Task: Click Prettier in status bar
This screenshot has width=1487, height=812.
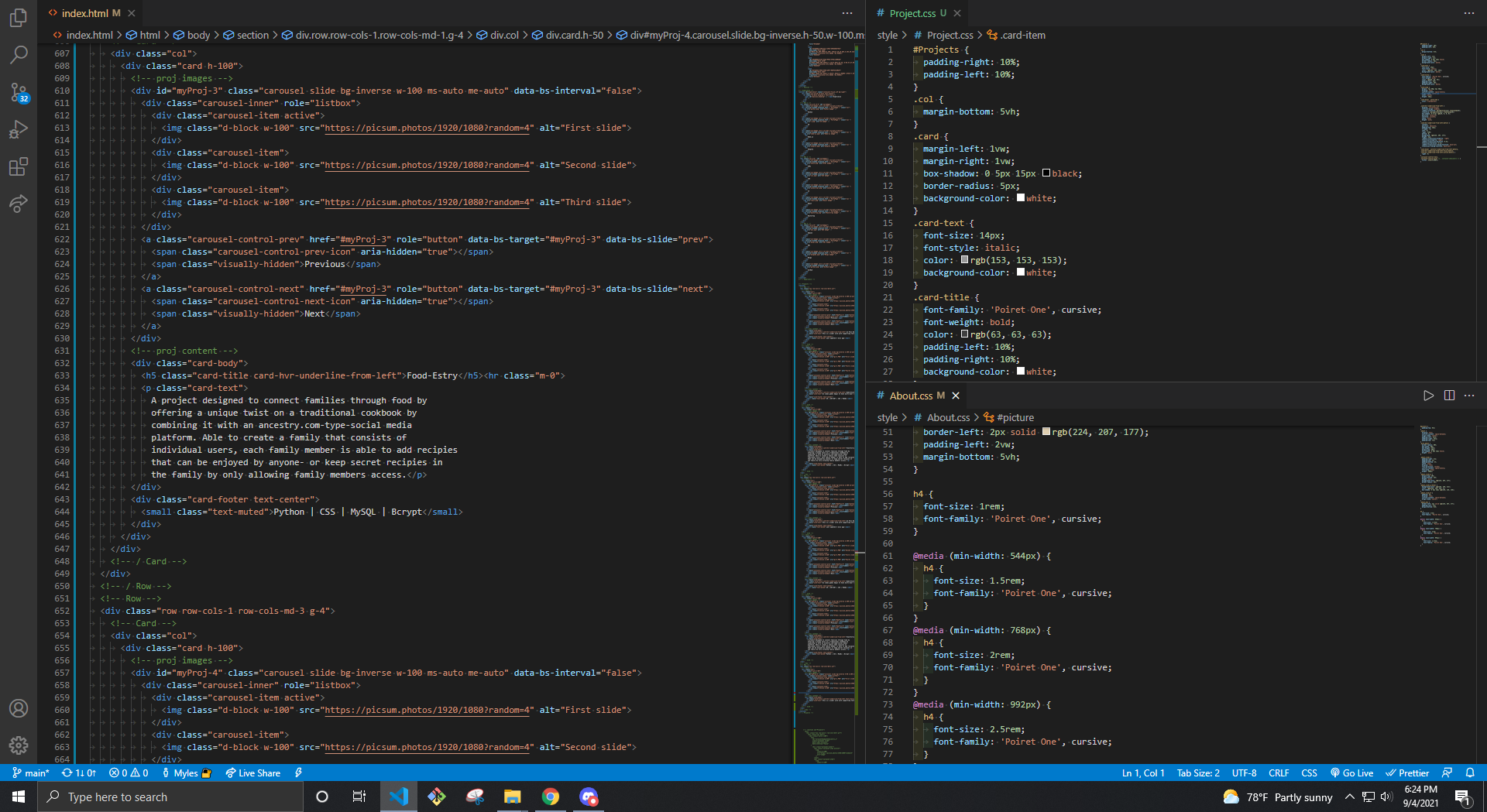Action: pyautogui.click(x=1407, y=773)
